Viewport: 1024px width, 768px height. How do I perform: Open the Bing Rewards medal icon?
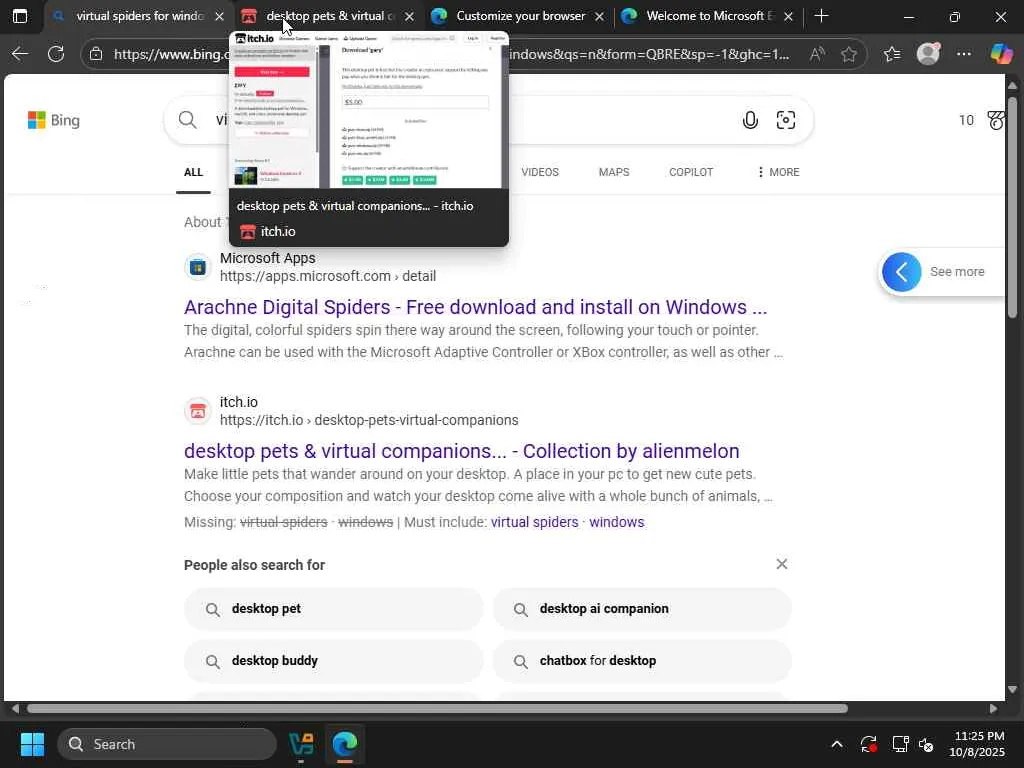[x=996, y=120]
